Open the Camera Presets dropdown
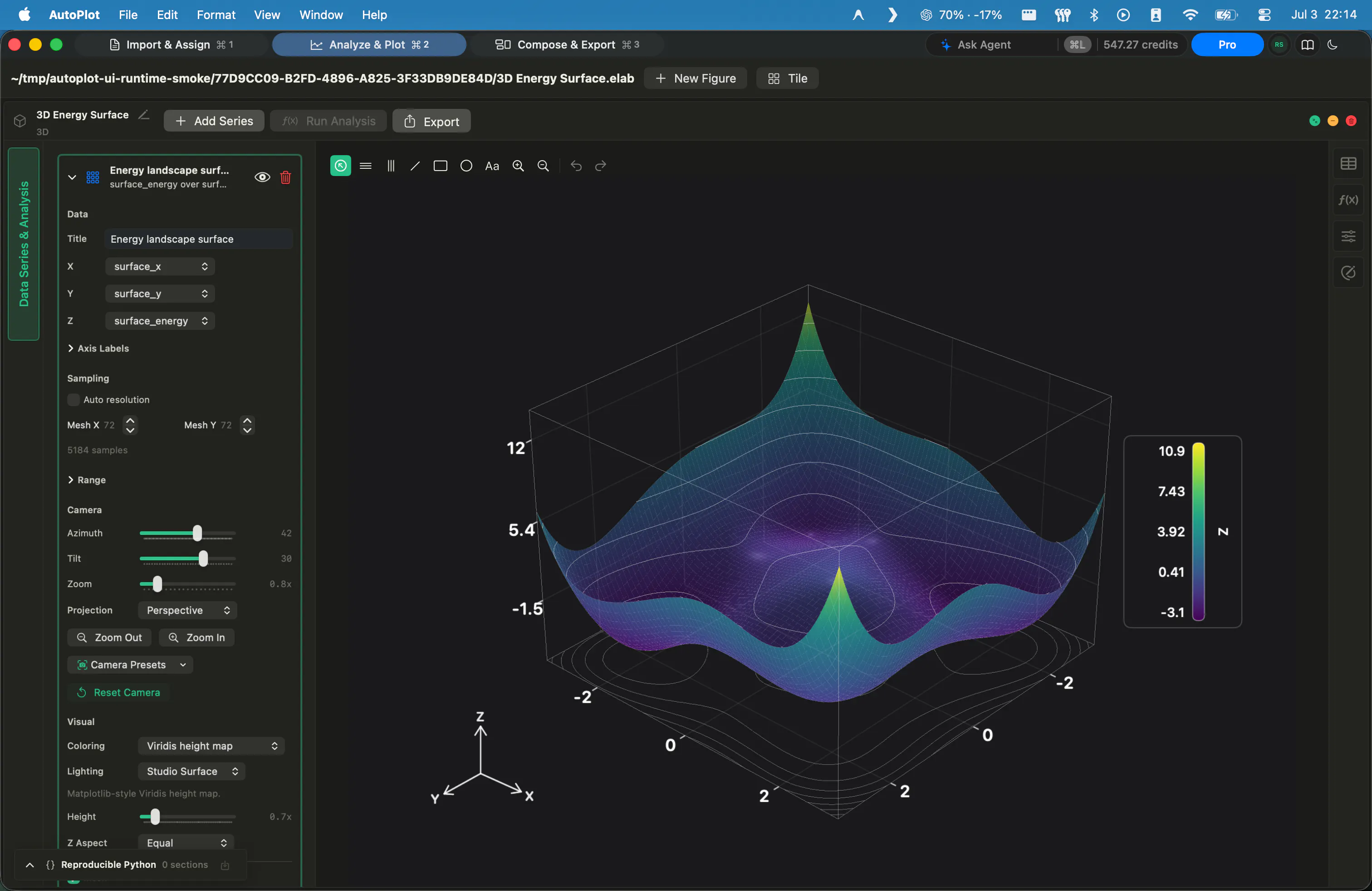This screenshot has width=1372, height=891. [x=130, y=665]
